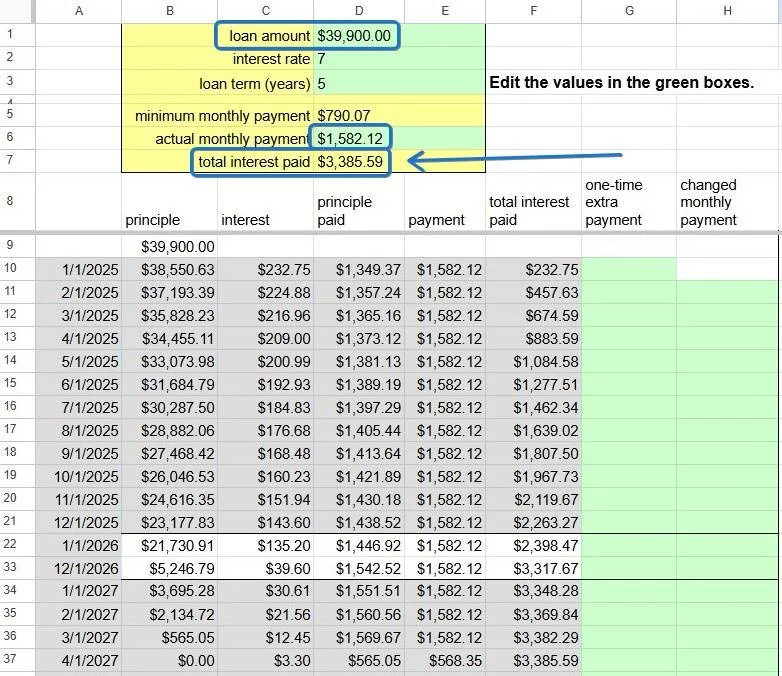Screen dimensions: 782x676
Task: Click the 'loan amount' label
Action: coord(269,36)
